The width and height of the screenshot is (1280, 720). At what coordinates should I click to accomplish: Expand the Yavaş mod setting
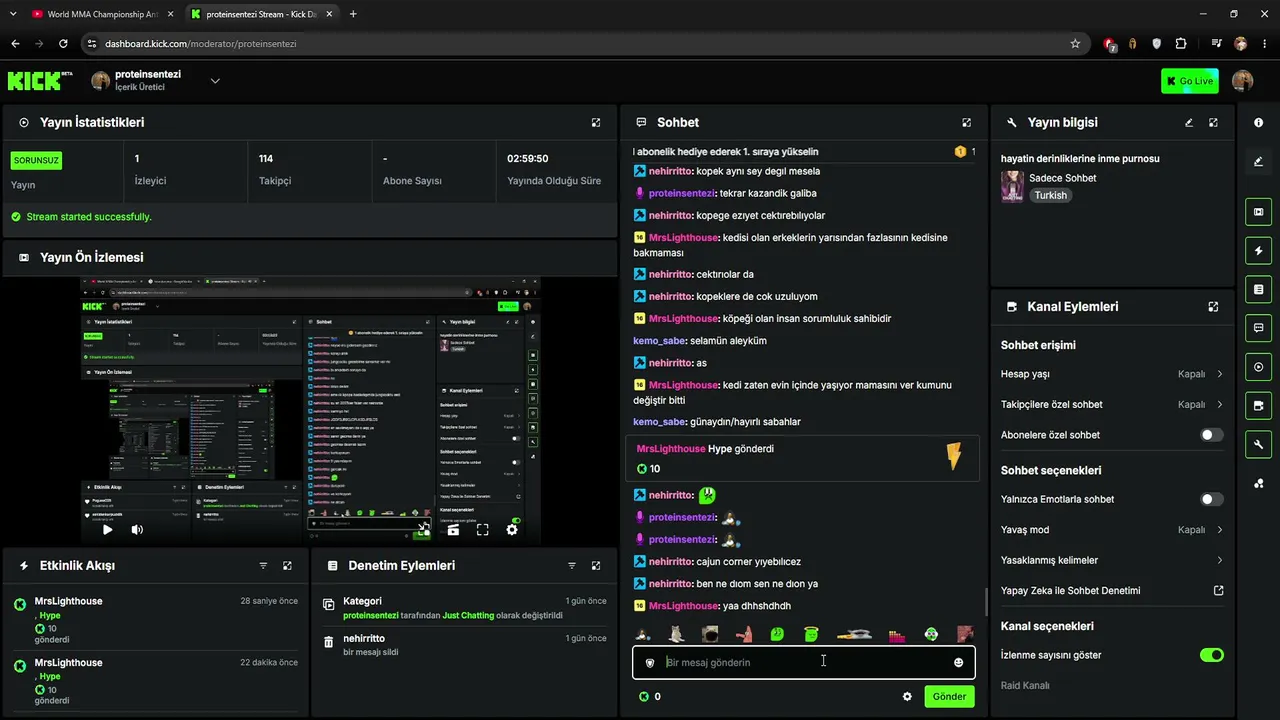tap(1112, 530)
